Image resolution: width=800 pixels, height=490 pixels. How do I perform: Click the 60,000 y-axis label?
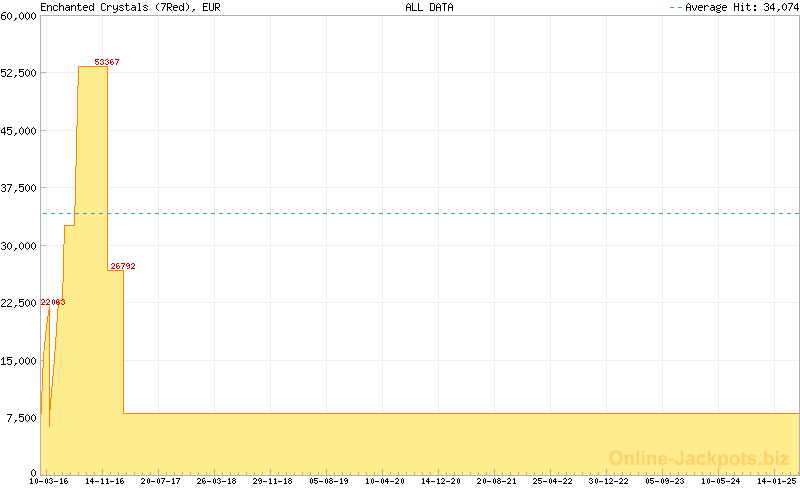tap(18, 16)
